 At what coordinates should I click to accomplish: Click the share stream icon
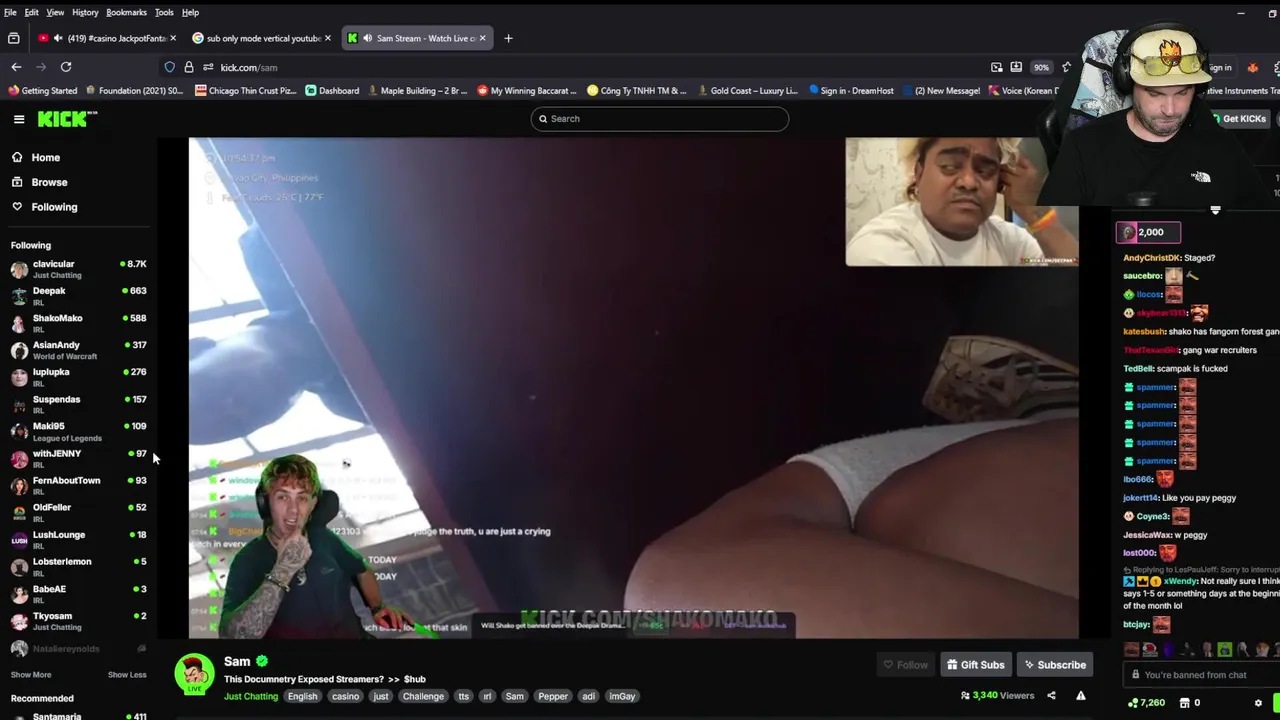[1051, 696]
